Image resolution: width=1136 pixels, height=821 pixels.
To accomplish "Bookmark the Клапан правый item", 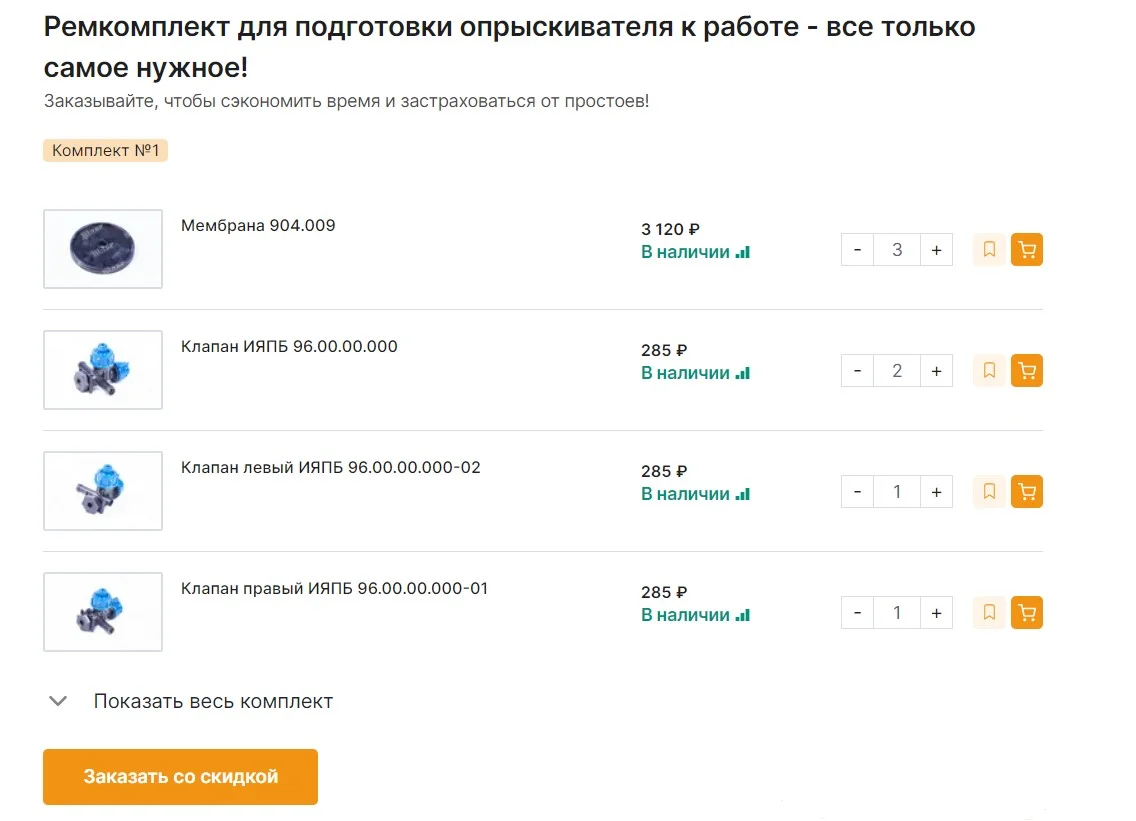I will point(989,613).
